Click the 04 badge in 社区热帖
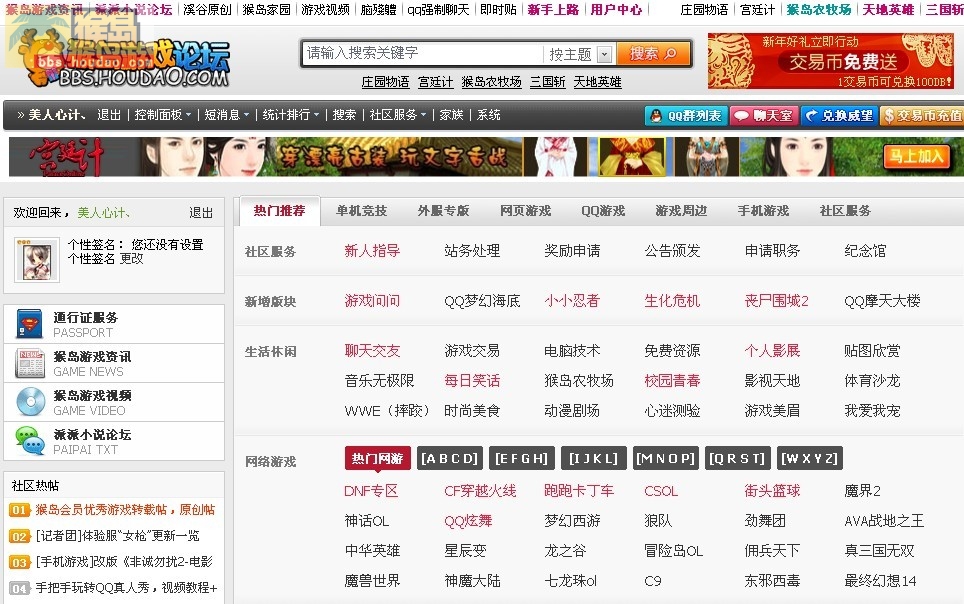 click(20, 589)
